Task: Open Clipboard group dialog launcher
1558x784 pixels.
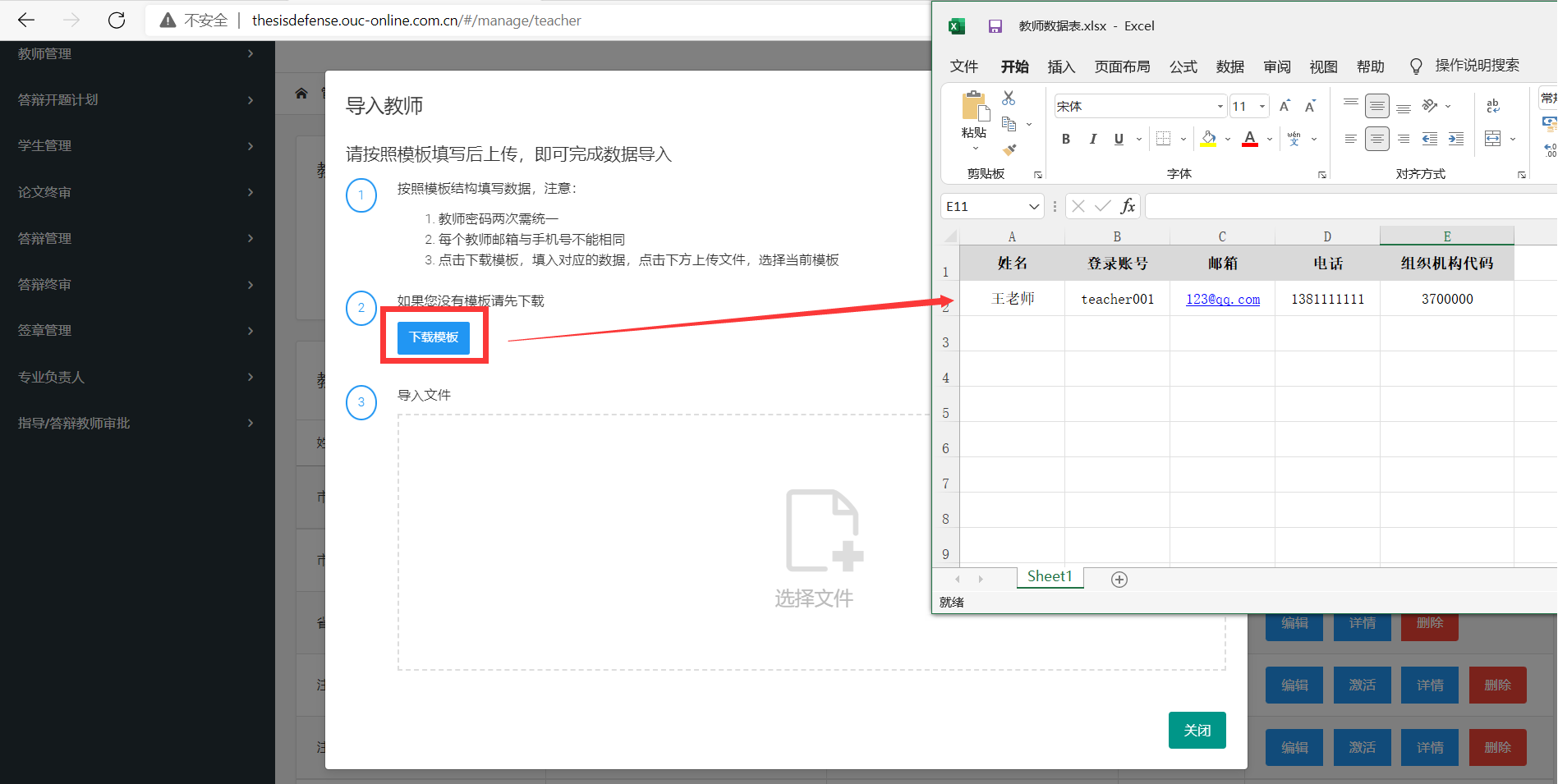Action: [x=1038, y=175]
